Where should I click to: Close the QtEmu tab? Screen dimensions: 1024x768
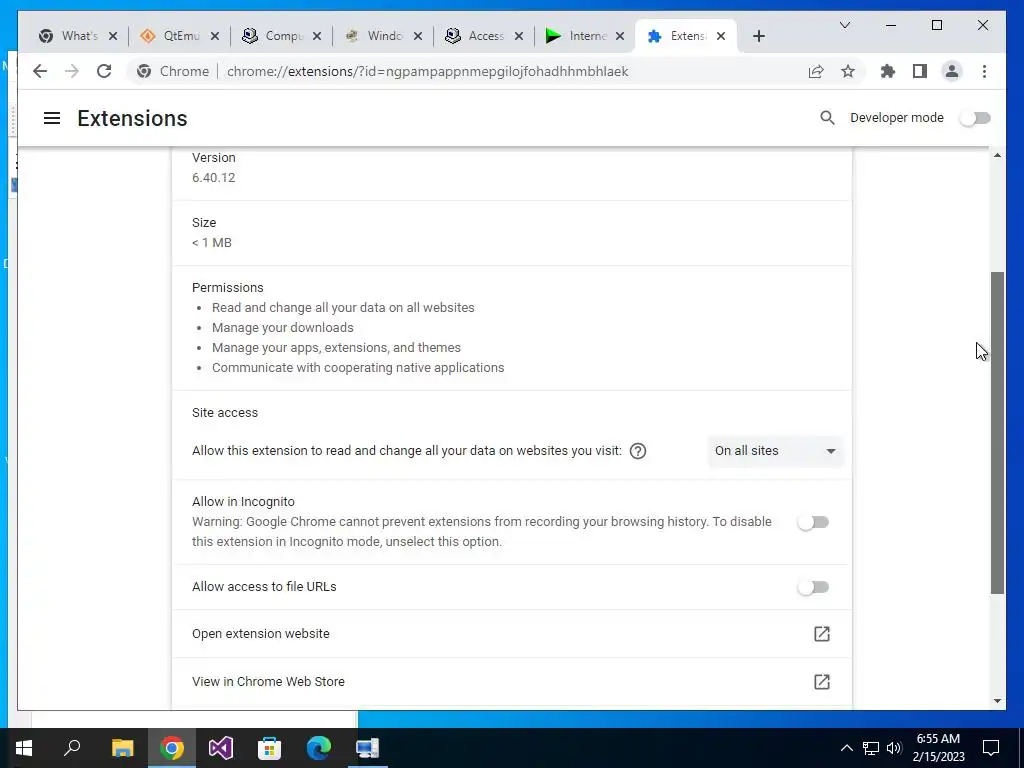click(x=215, y=36)
